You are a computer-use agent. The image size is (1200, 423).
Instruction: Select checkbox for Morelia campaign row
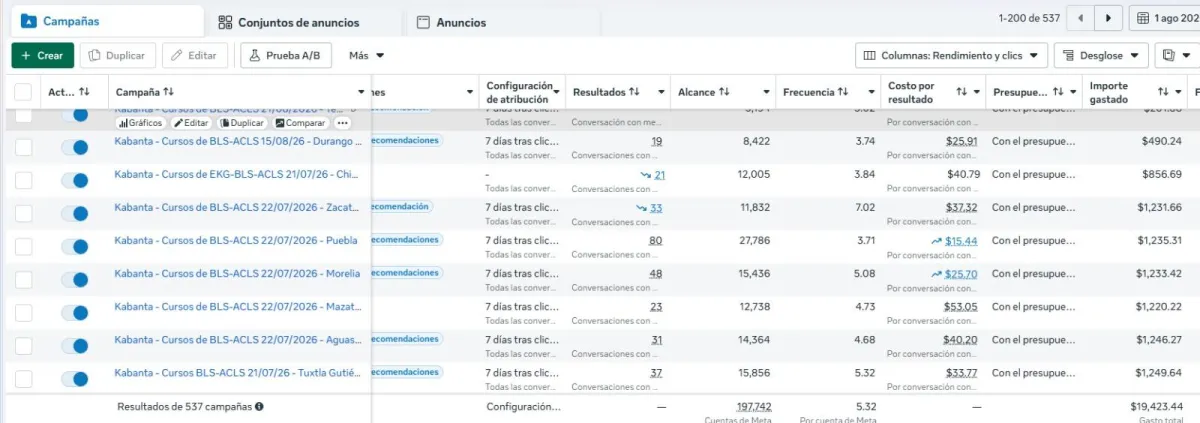(23, 280)
